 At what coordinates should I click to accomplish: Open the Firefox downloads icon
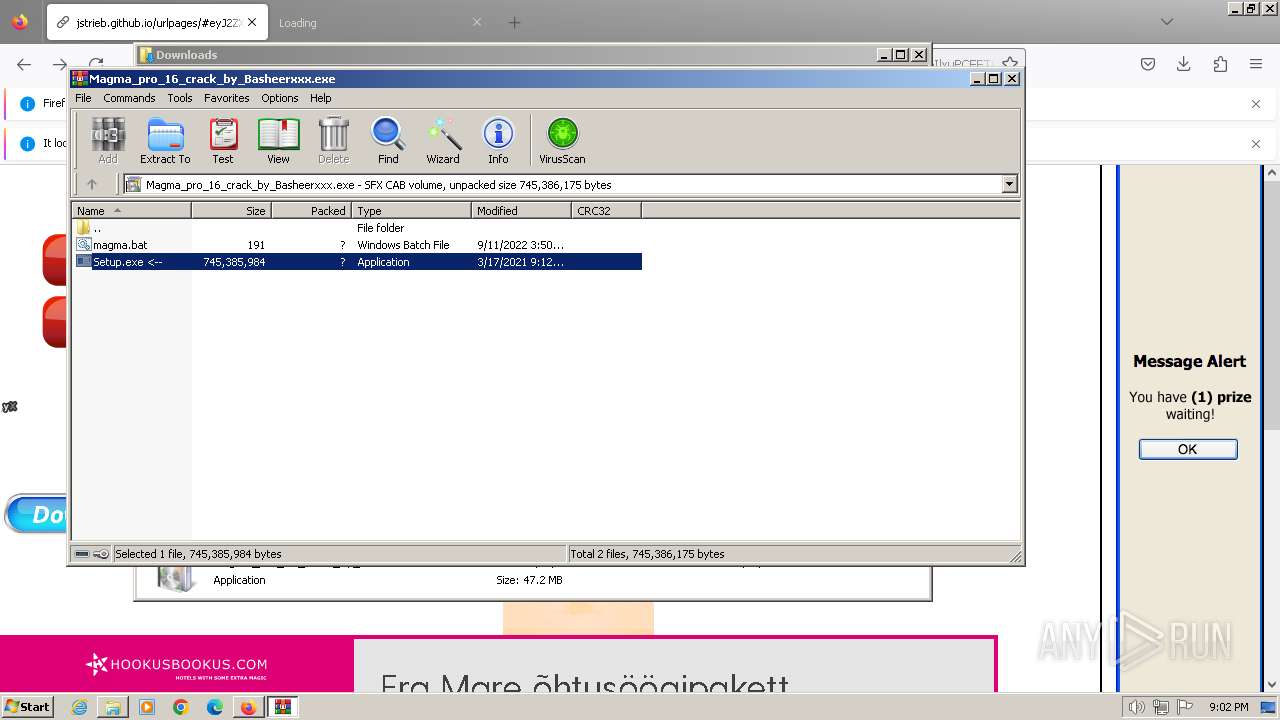[1184, 64]
